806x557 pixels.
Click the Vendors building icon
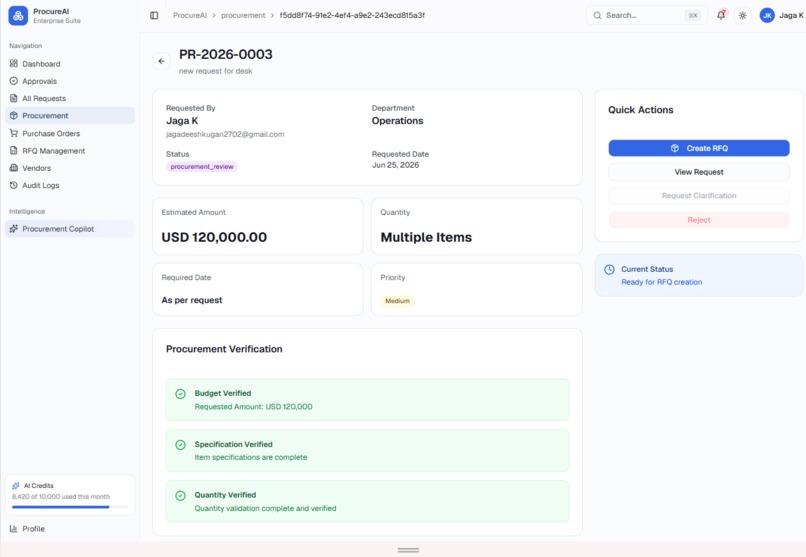click(x=14, y=168)
